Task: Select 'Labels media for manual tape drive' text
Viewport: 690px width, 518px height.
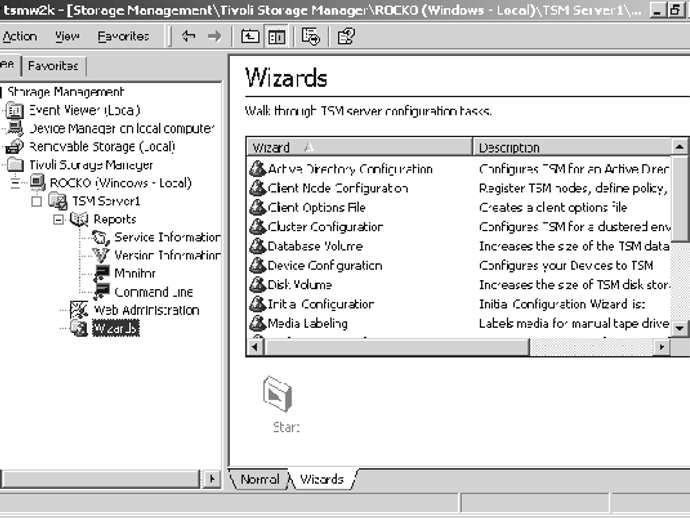Action: pyautogui.click(x=574, y=323)
